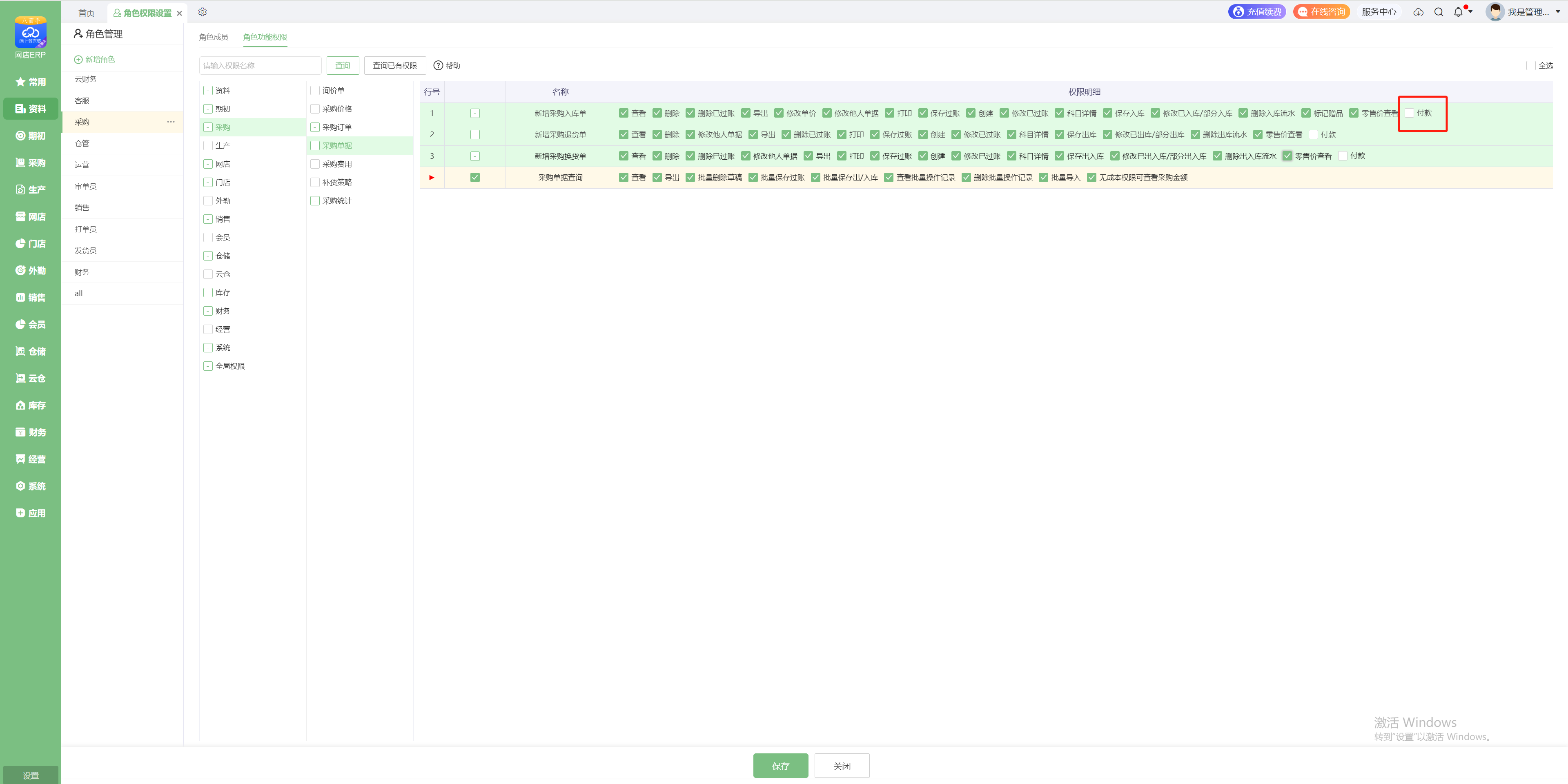Select the 资料 permission tree node
The height and width of the screenshot is (784, 1568).
pos(223,90)
